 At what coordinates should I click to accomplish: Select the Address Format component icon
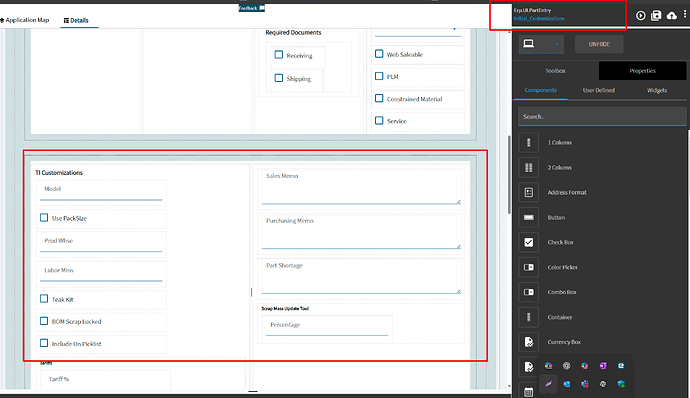pyautogui.click(x=529, y=192)
